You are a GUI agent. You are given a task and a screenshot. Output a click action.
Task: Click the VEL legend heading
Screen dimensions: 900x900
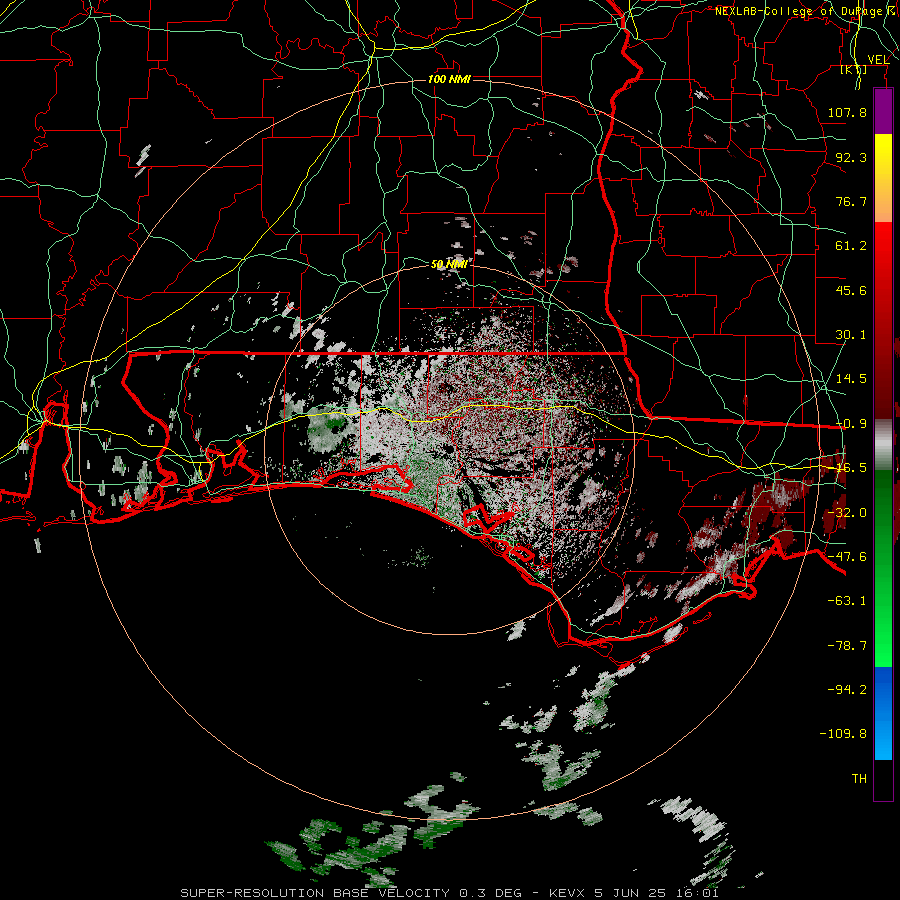(879, 59)
